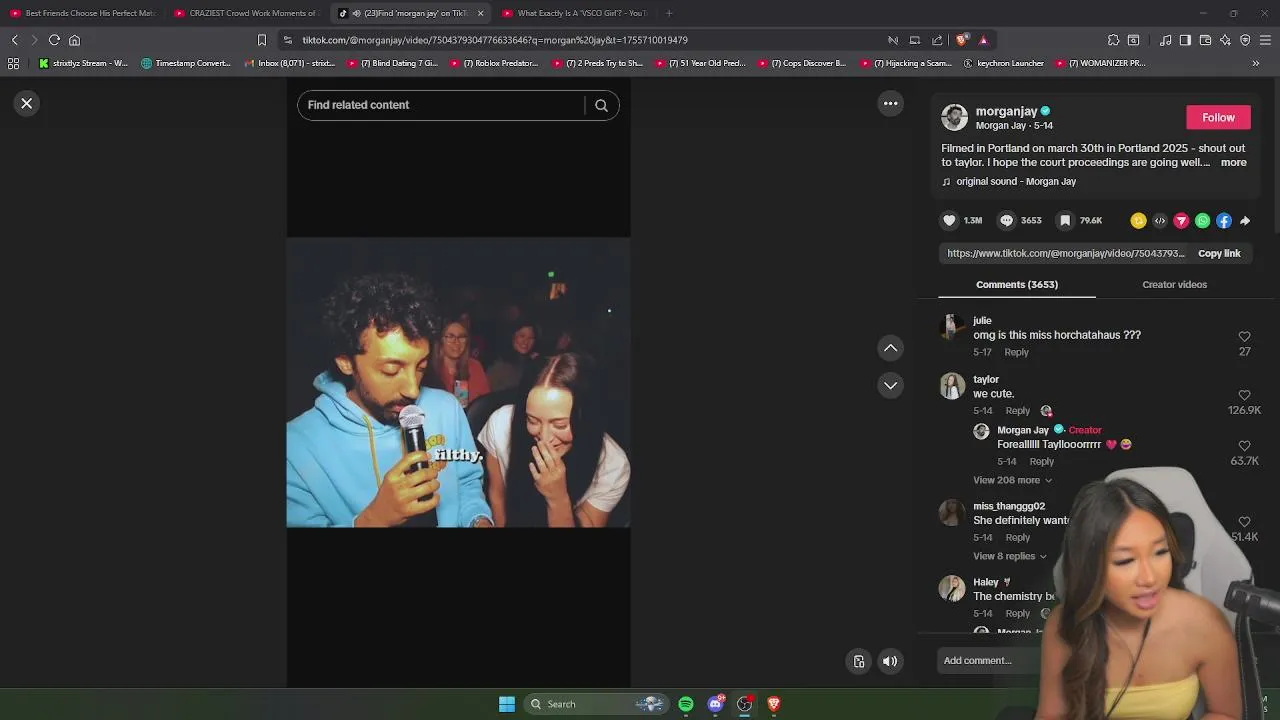The height and width of the screenshot is (720, 1280).
Task: Open 'CRAZIEST Crowd Work Moments' browser tab
Action: coord(246,13)
